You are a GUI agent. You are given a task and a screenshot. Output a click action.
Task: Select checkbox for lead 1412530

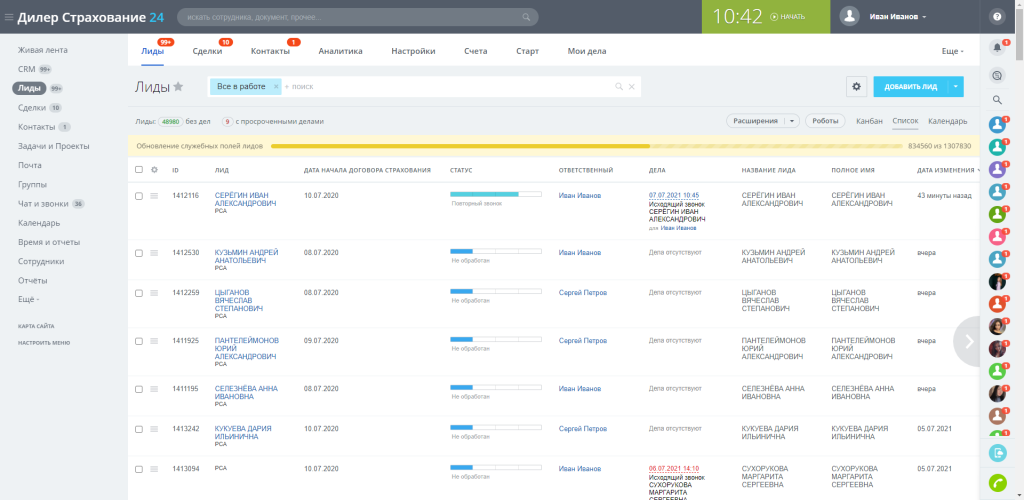pos(138,253)
